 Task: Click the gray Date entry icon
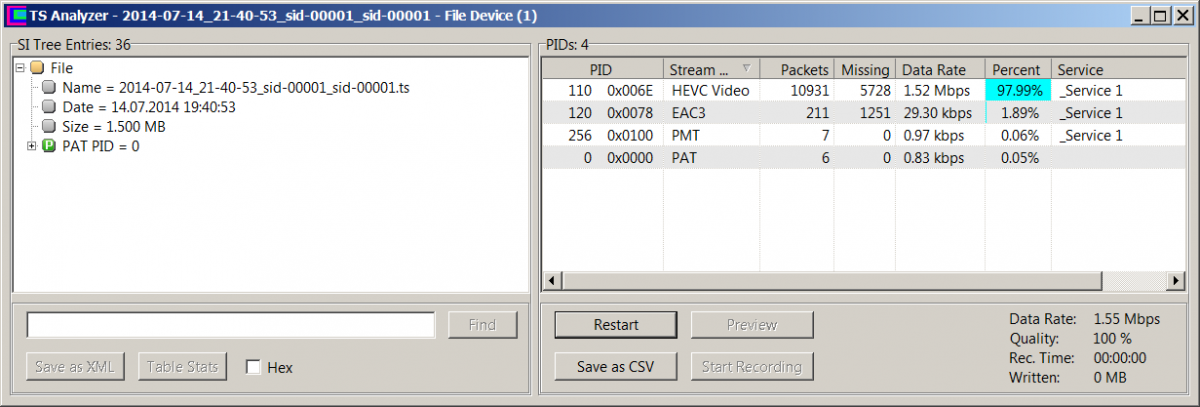49,107
